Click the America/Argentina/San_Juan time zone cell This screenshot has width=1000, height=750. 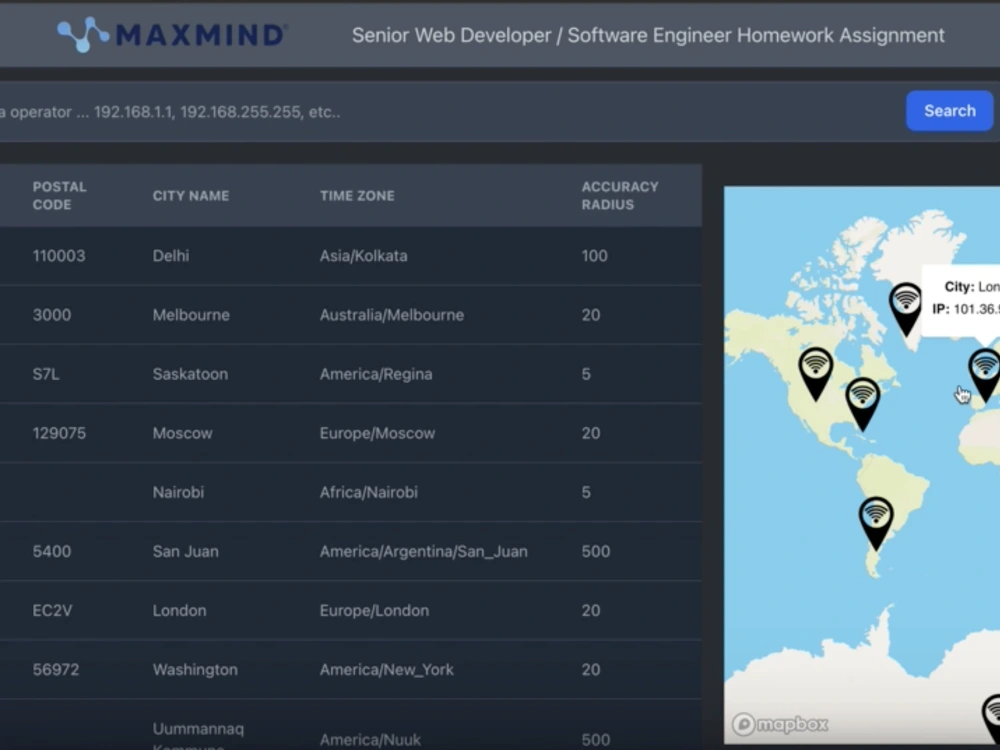423,552
